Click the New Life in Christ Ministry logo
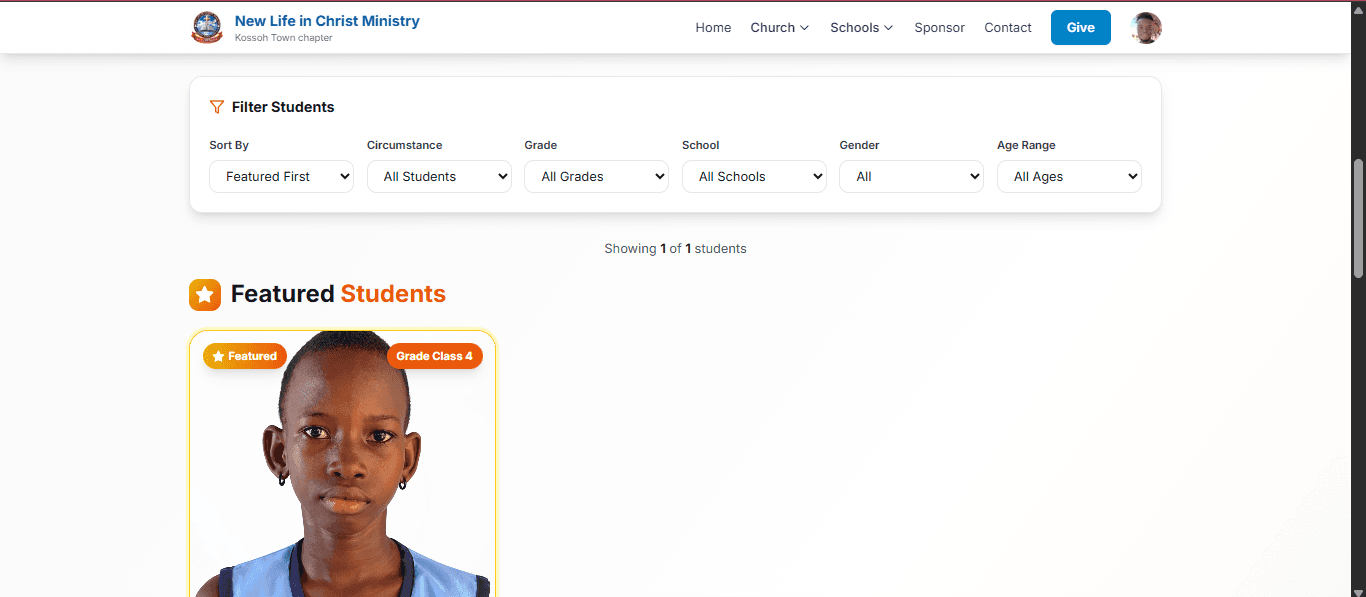Screen dimensions: 1366x597 tap(207, 28)
